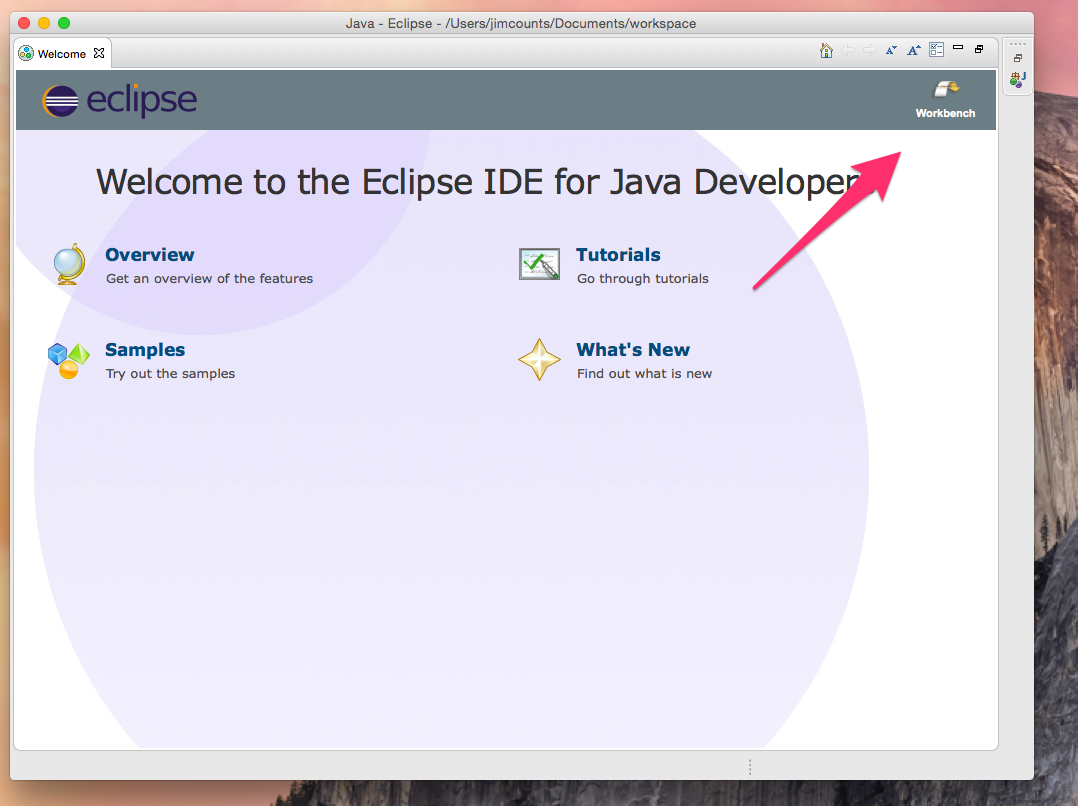
Task: Click the colored shapes Samples icon
Action: tap(68, 360)
